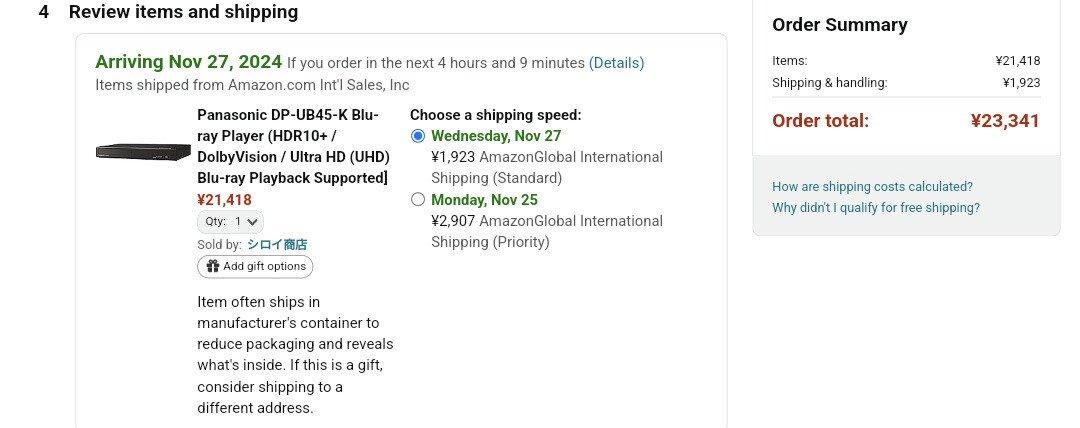
Task: Click the Shipping & handling ¥1,923 amount
Action: [1021, 83]
